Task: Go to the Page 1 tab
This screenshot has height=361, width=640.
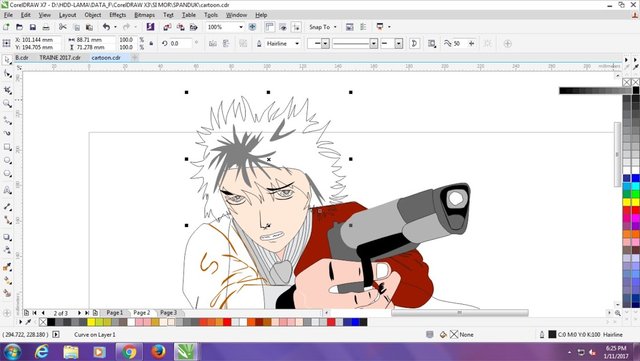Action: (115, 312)
